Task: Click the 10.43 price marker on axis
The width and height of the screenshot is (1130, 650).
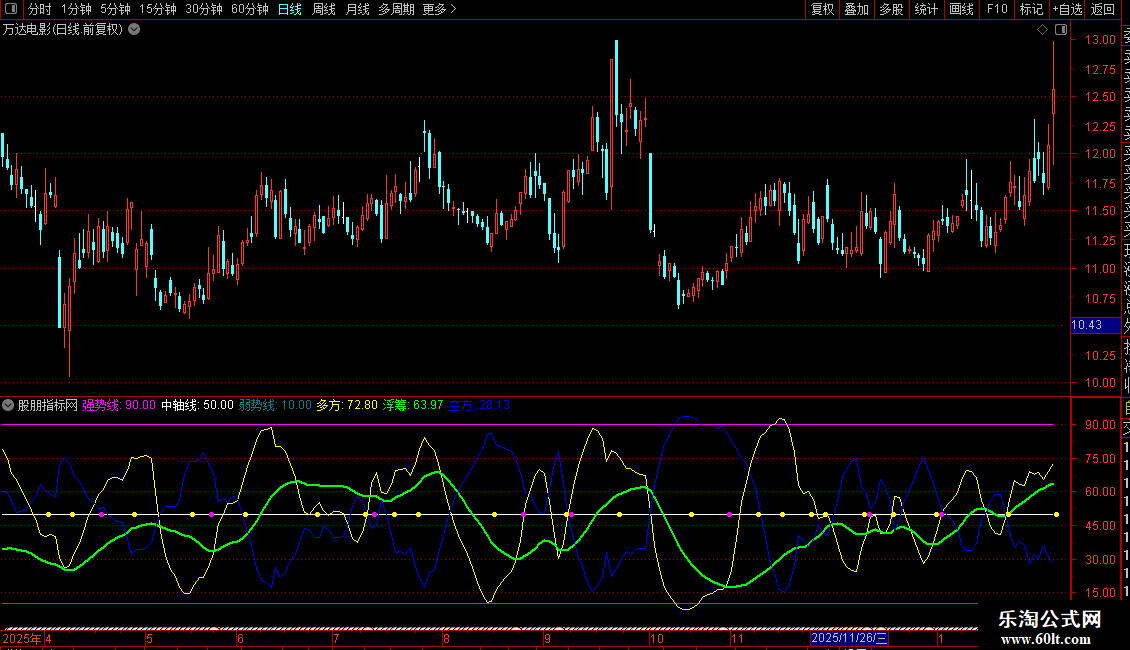Action: (1087, 325)
